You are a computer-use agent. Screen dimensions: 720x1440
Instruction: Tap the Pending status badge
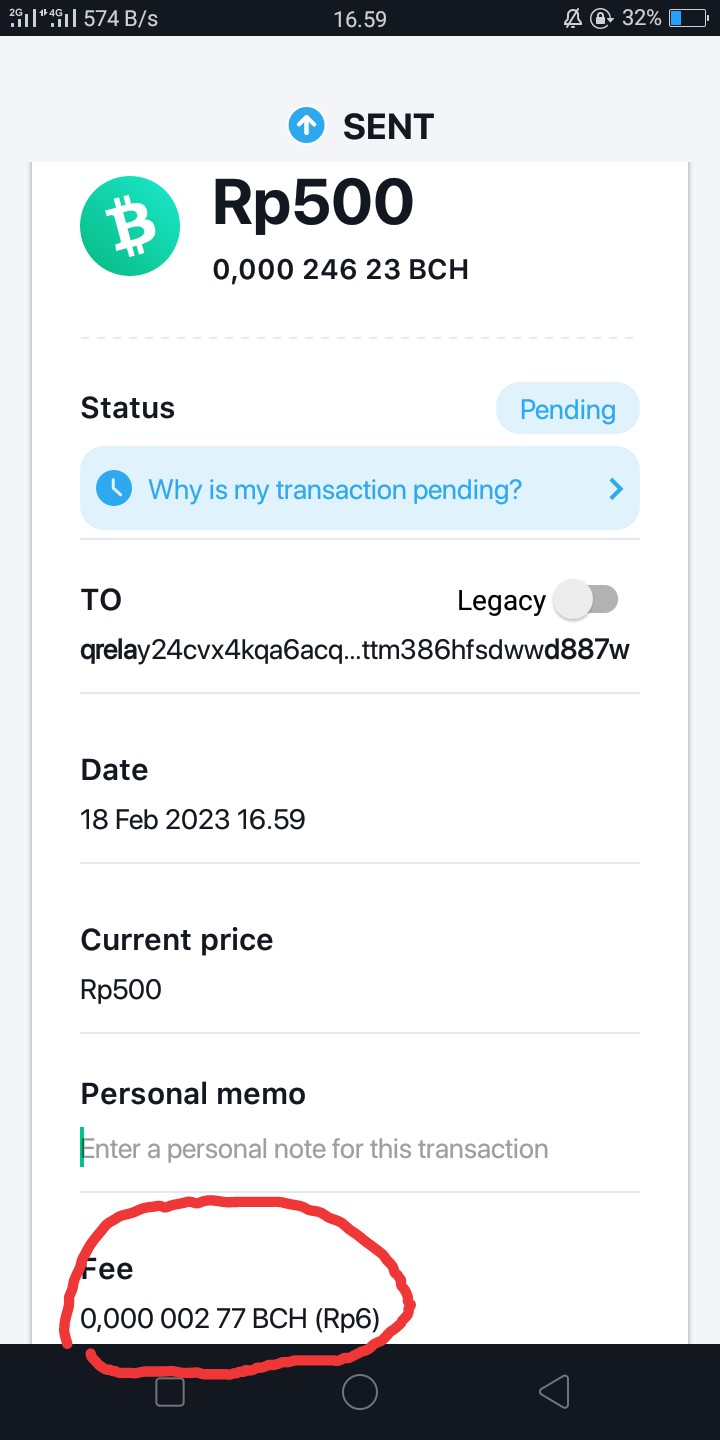point(567,409)
